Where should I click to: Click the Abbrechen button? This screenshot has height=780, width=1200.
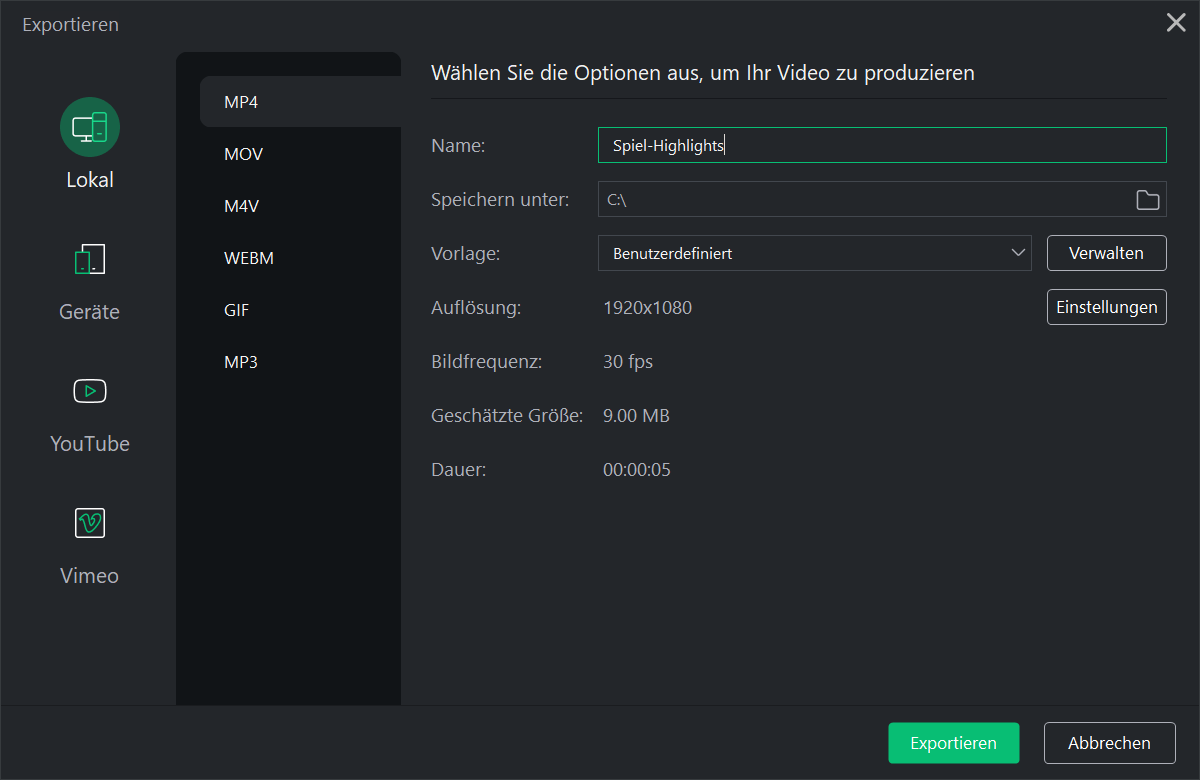[1109, 743]
